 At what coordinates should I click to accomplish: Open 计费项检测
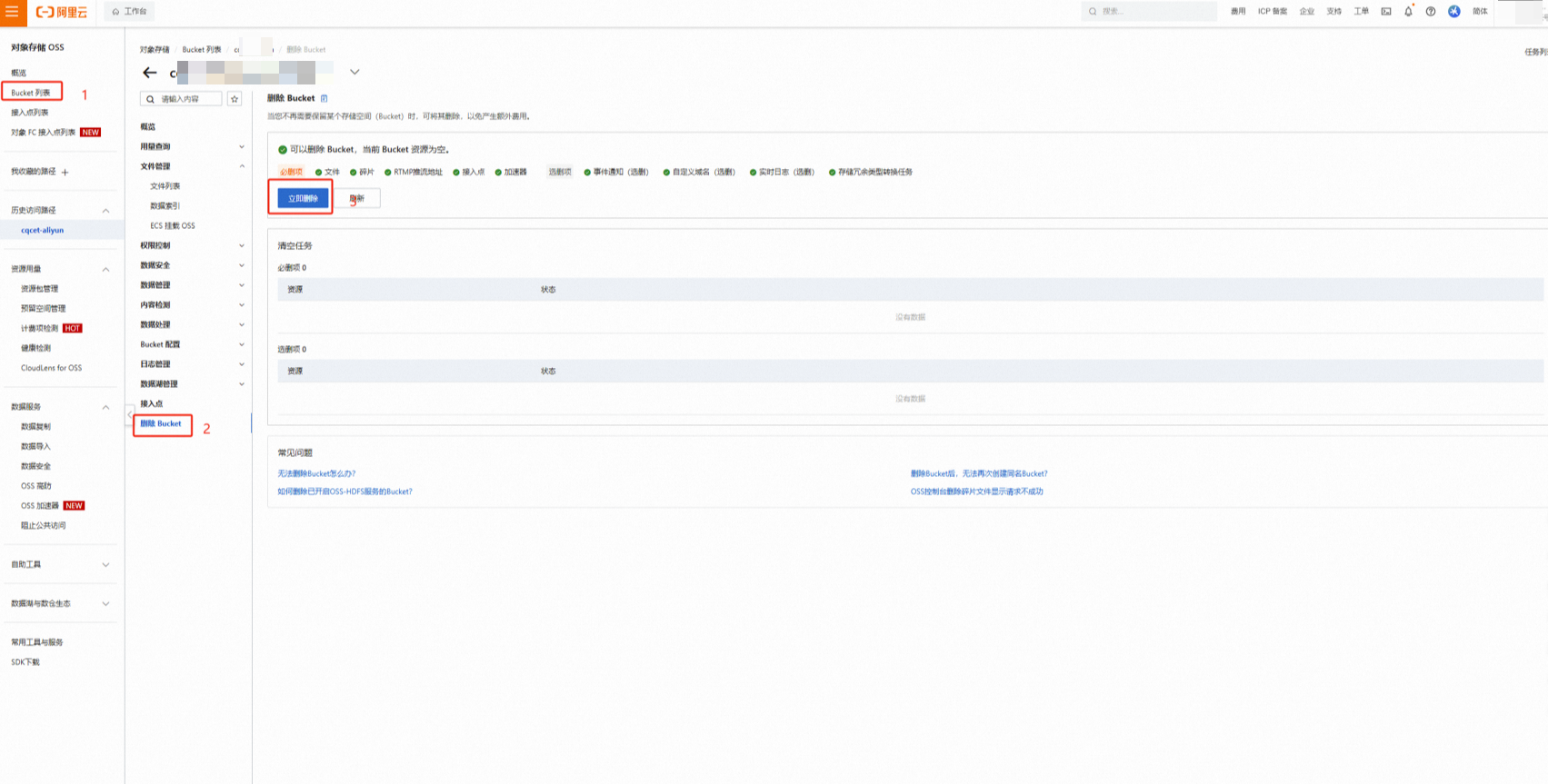(x=39, y=329)
